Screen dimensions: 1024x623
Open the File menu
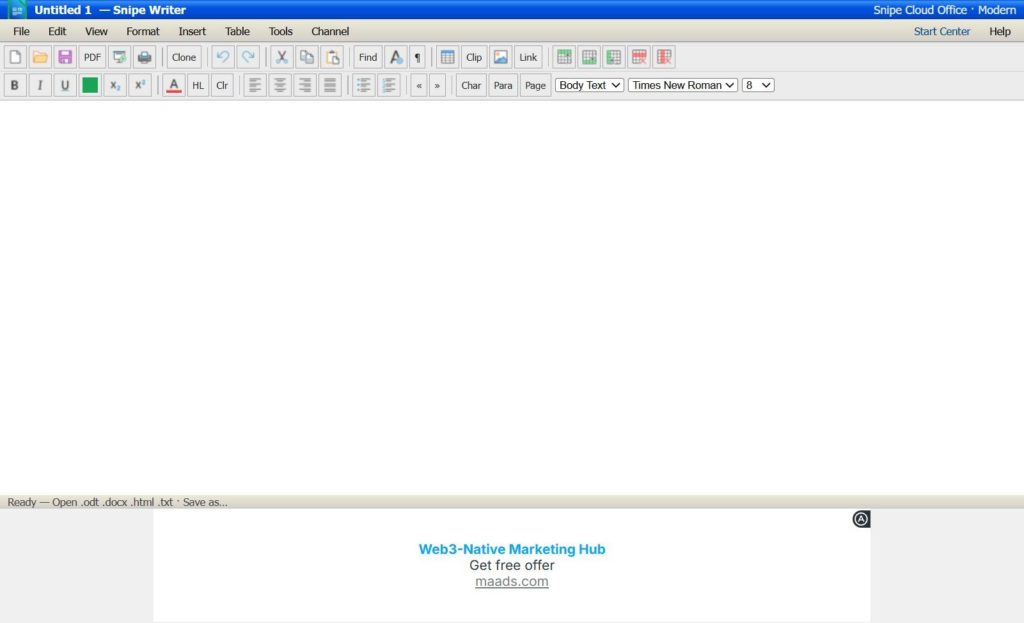(x=21, y=31)
